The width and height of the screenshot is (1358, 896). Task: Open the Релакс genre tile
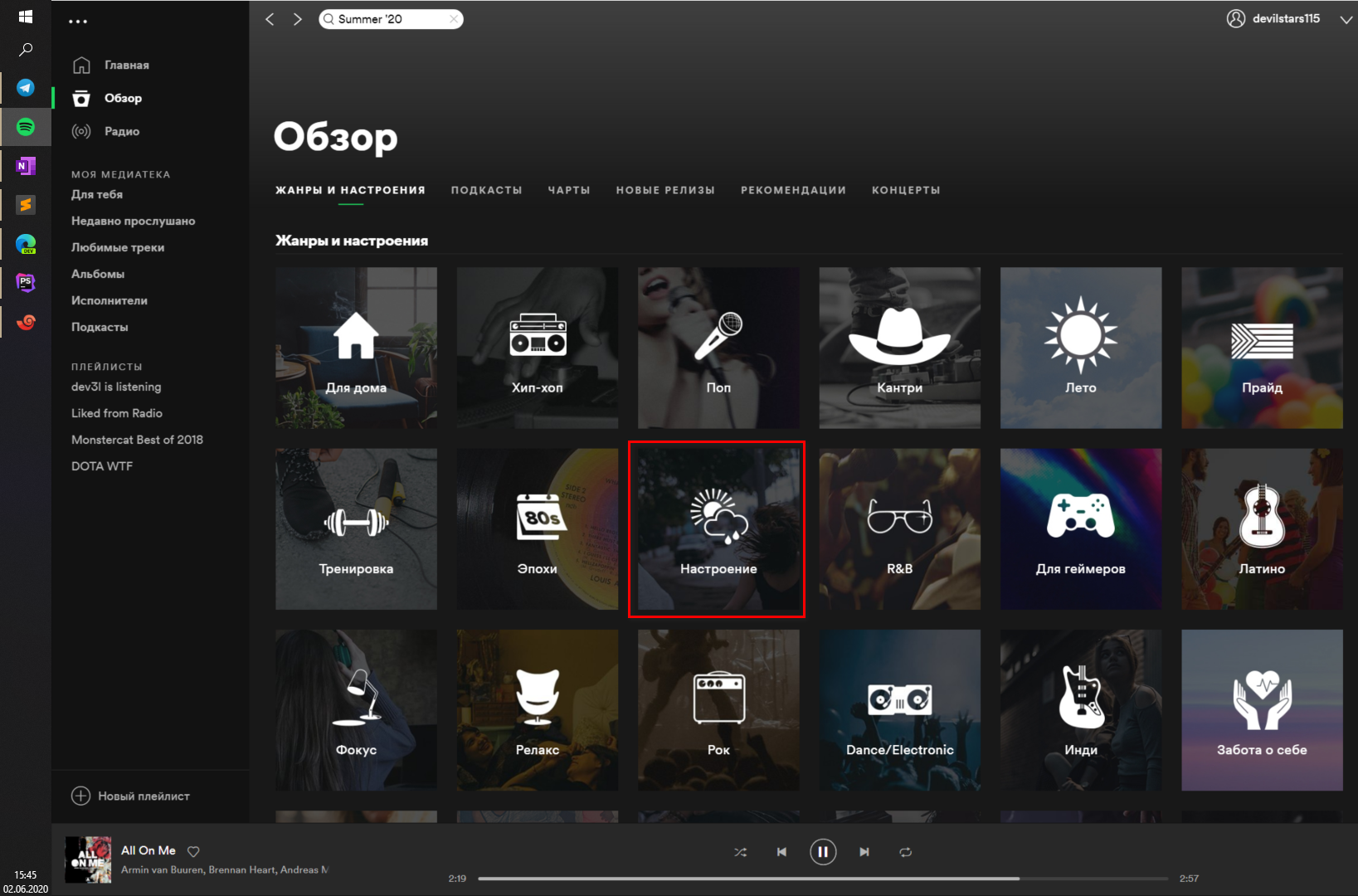click(538, 710)
